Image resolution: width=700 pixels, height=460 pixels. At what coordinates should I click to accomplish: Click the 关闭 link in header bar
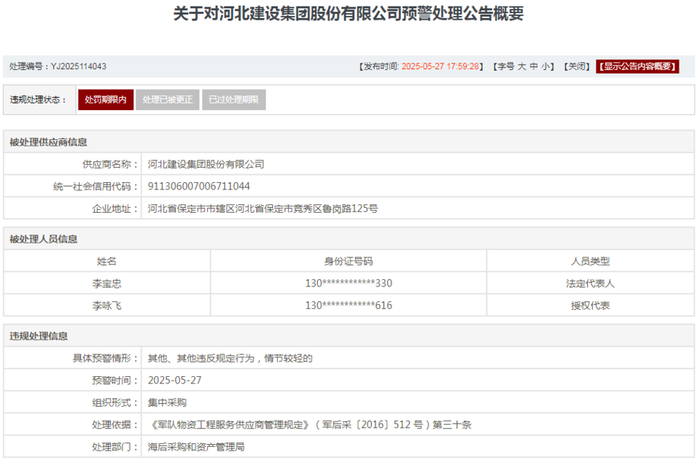(576, 67)
